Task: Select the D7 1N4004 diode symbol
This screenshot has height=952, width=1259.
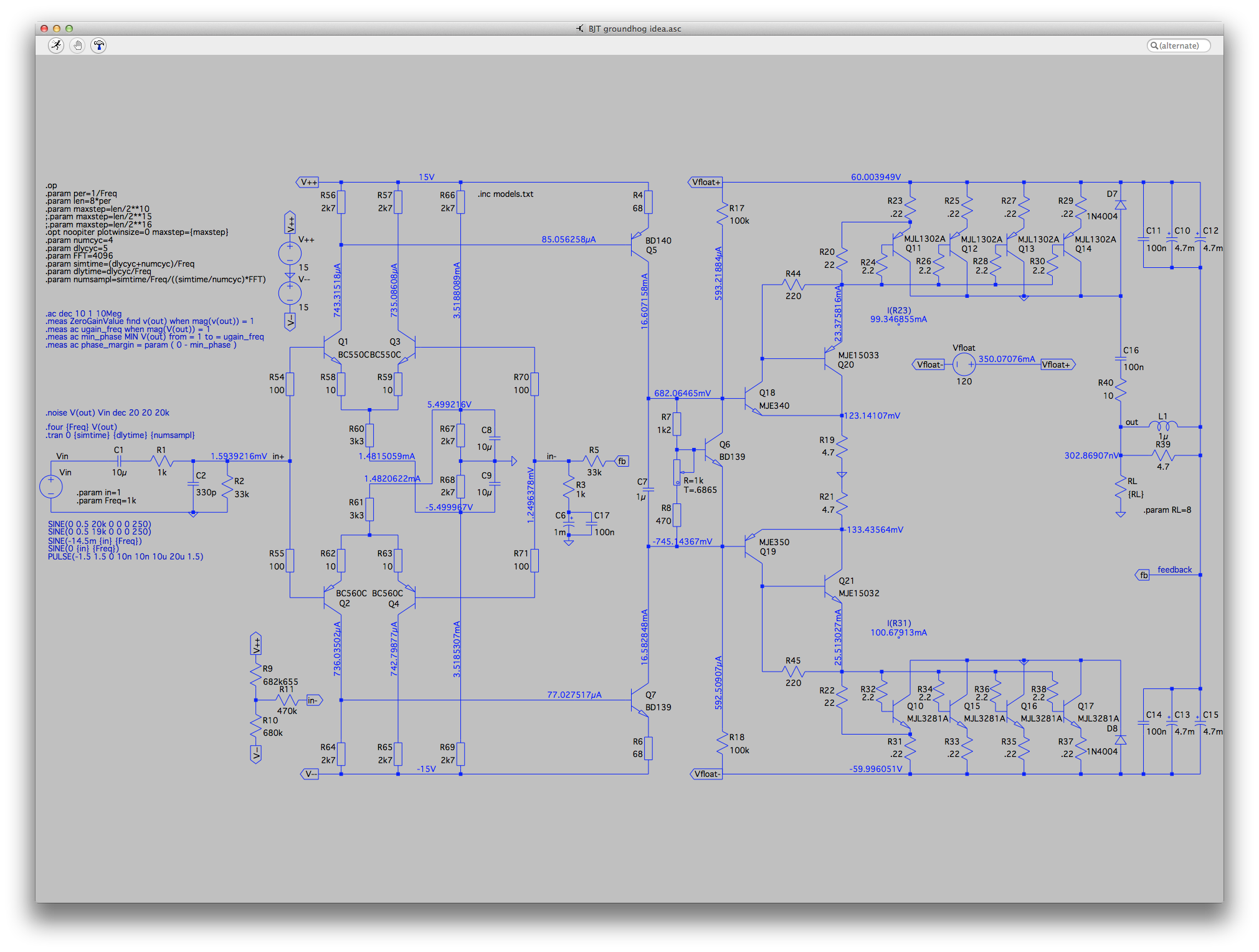Action: (1120, 205)
